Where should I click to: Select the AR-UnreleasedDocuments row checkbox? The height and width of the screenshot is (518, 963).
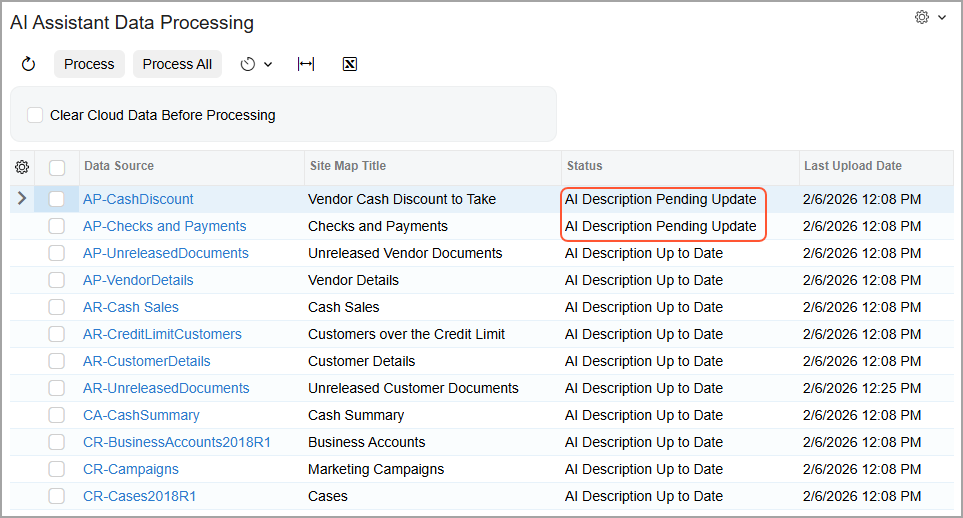pos(57,388)
